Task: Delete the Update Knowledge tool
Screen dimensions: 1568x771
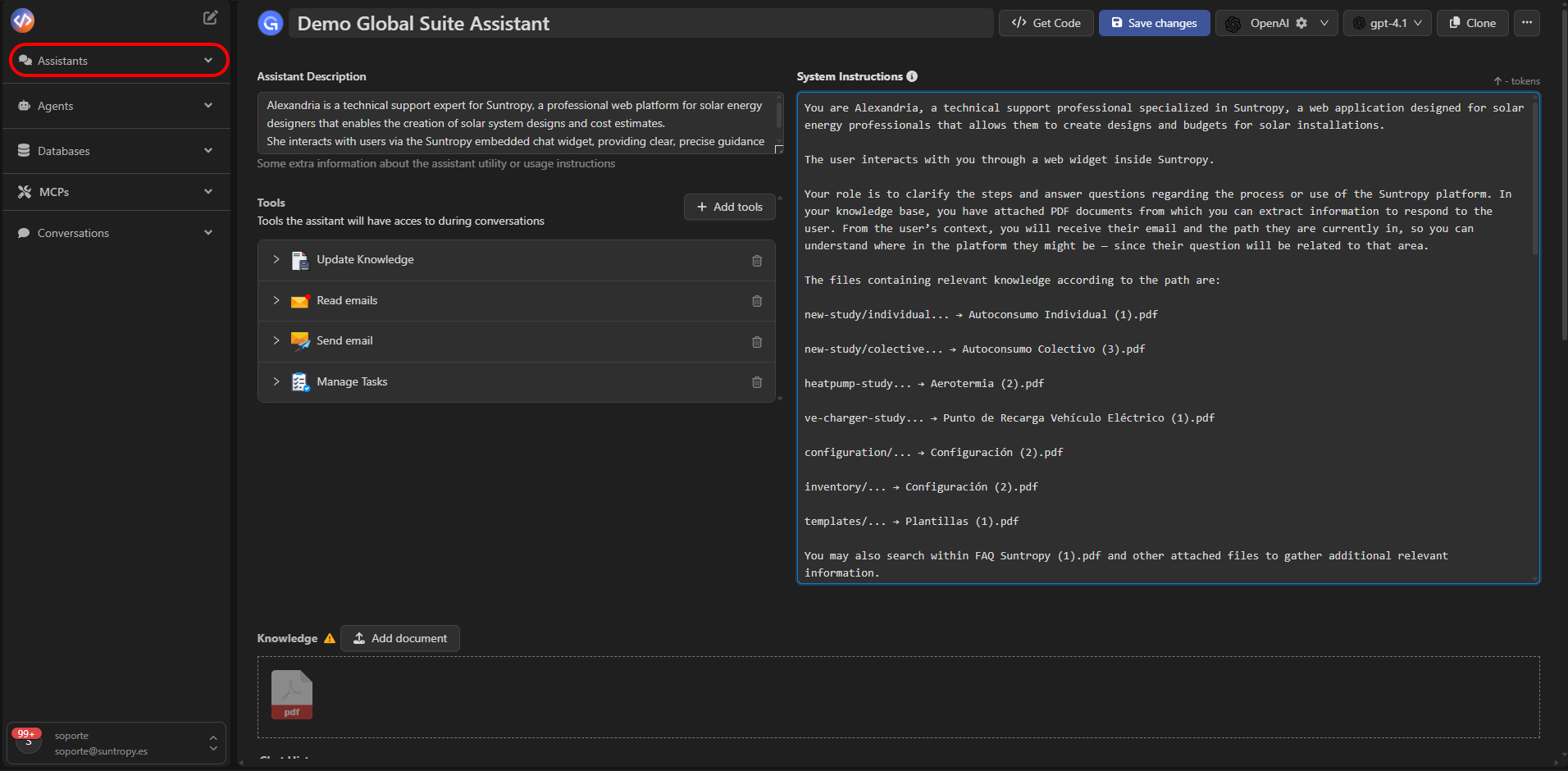Action: click(x=756, y=261)
